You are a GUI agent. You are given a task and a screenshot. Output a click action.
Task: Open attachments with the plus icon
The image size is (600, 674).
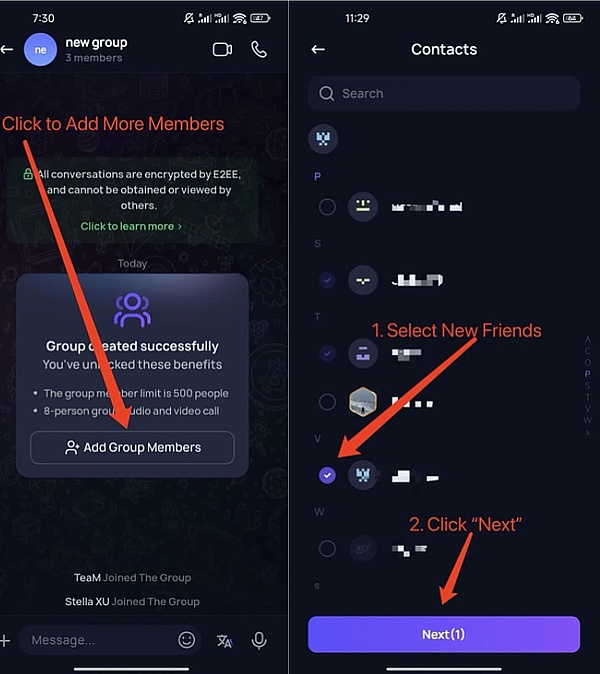click(x=5, y=640)
